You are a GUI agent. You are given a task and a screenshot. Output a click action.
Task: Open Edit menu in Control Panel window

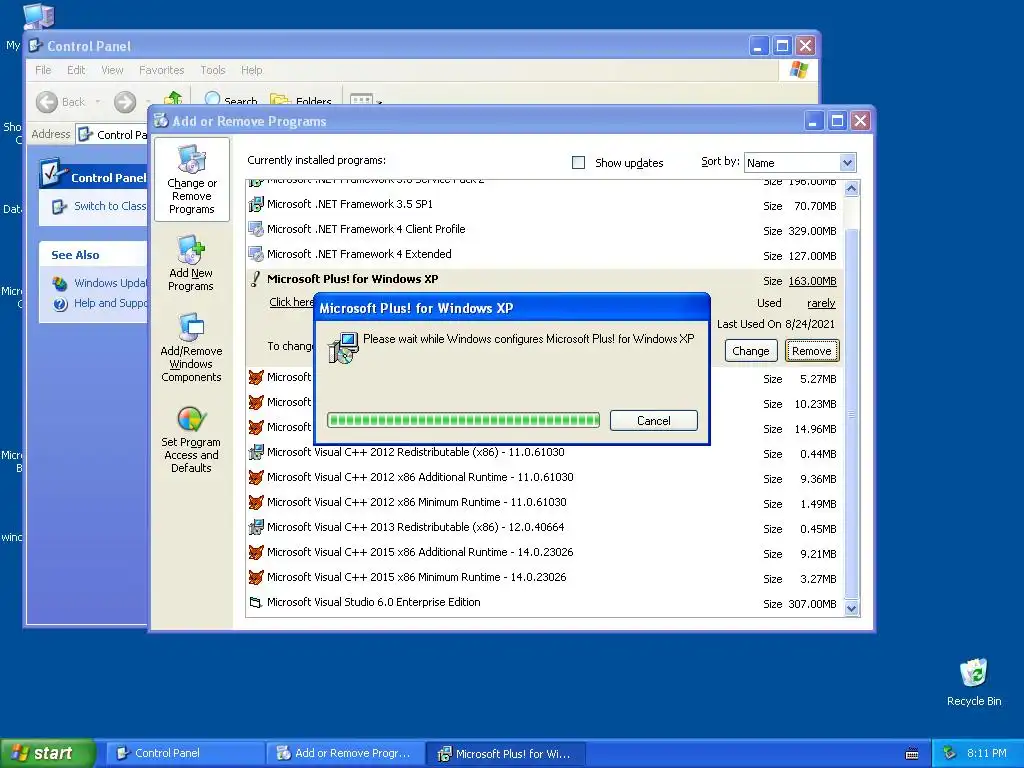(x=76, y=70)
